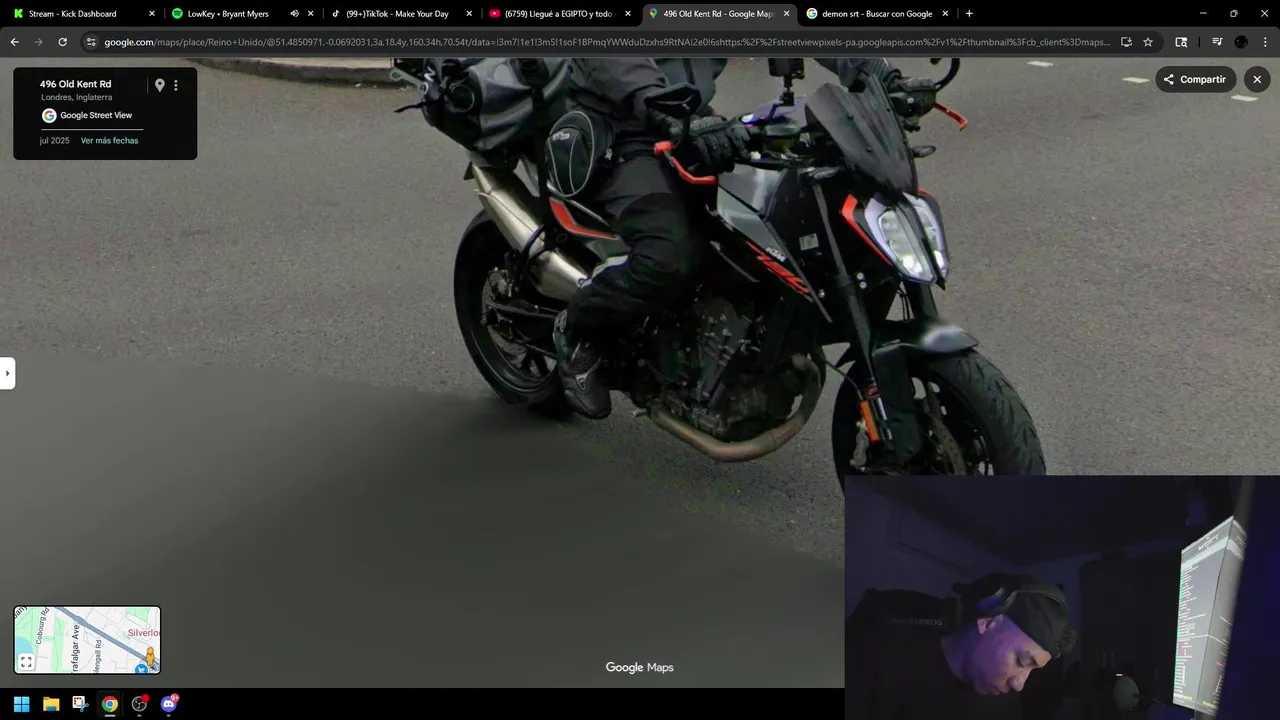
Task: Click the Google Maps watermark logo at bottom
Action: [640, 667]
